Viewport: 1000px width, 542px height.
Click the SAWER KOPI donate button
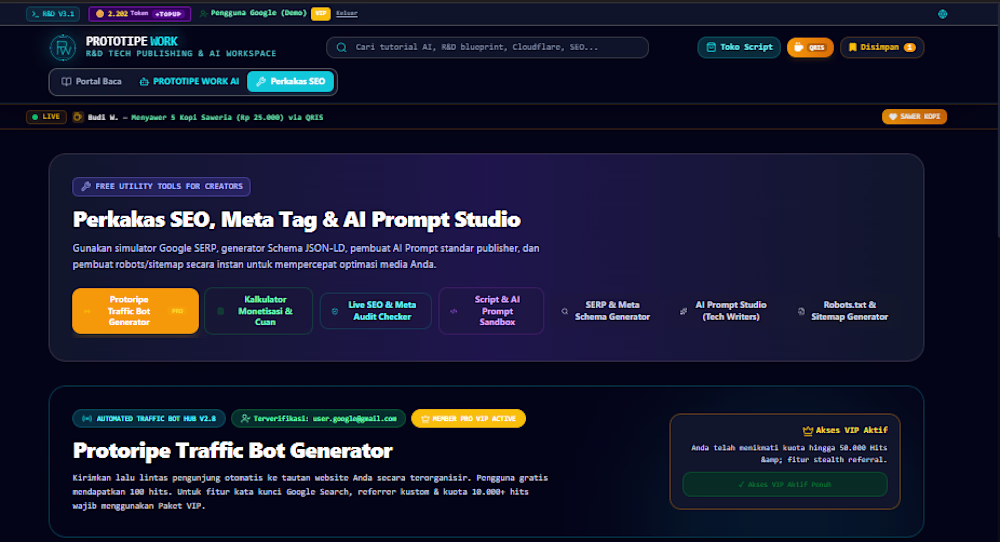click(x=915, y=117)
